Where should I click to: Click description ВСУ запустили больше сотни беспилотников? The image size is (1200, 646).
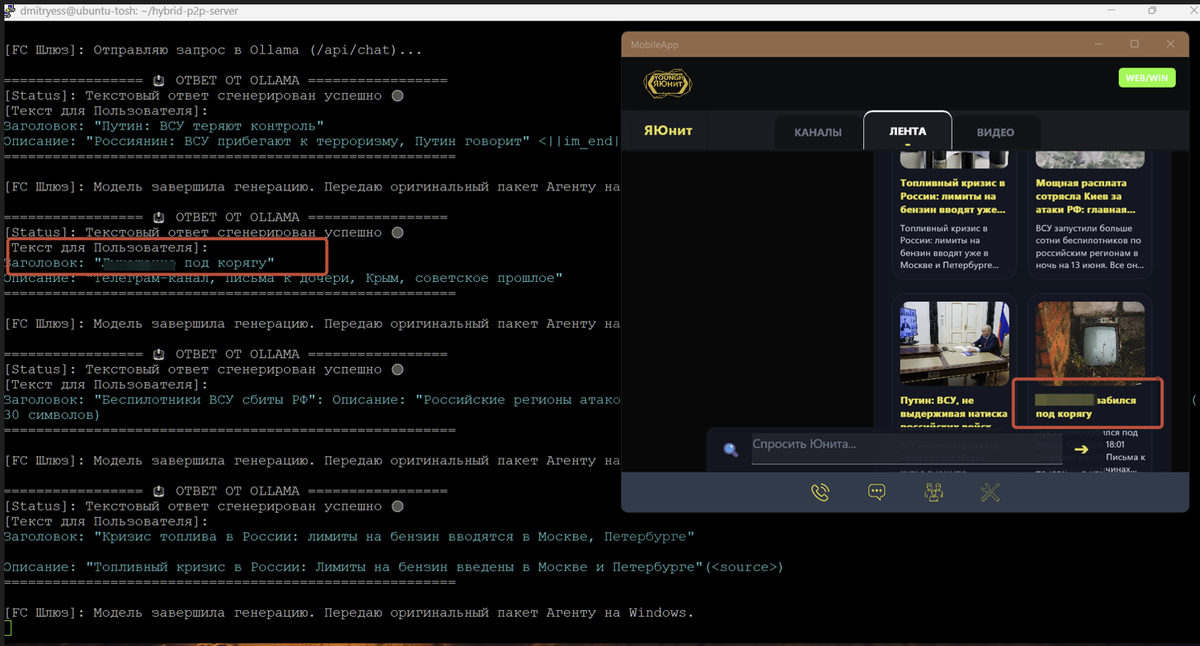point(1089,247)
